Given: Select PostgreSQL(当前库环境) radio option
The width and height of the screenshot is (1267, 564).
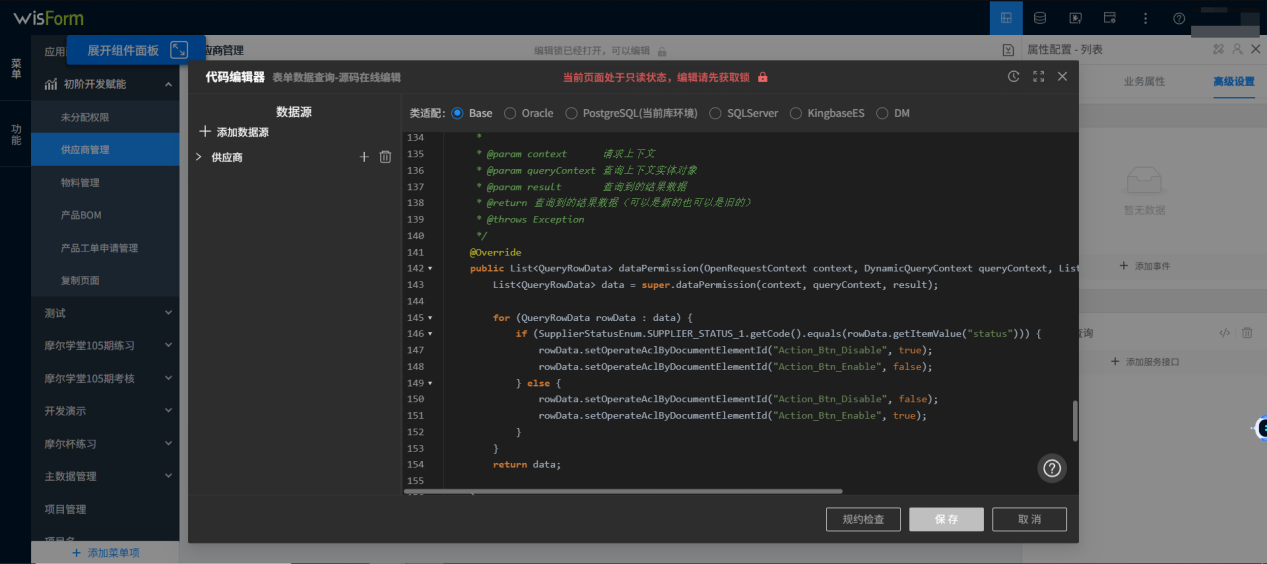Looking at the screenshot, I should (x=571, y=113).
